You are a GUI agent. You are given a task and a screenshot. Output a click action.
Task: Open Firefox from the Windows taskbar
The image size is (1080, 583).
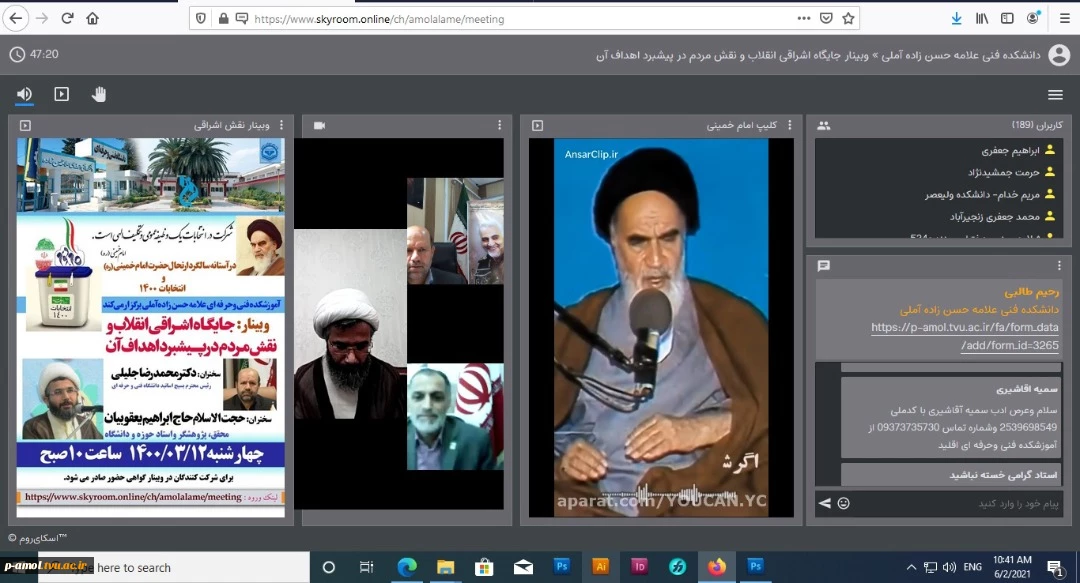(x=716, y=567)
